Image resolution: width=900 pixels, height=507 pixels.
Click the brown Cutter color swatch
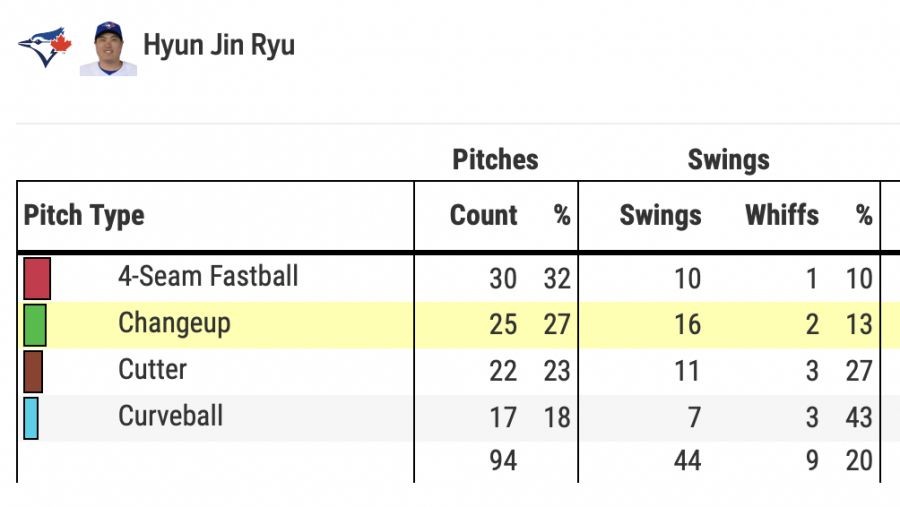pos(33,371)
